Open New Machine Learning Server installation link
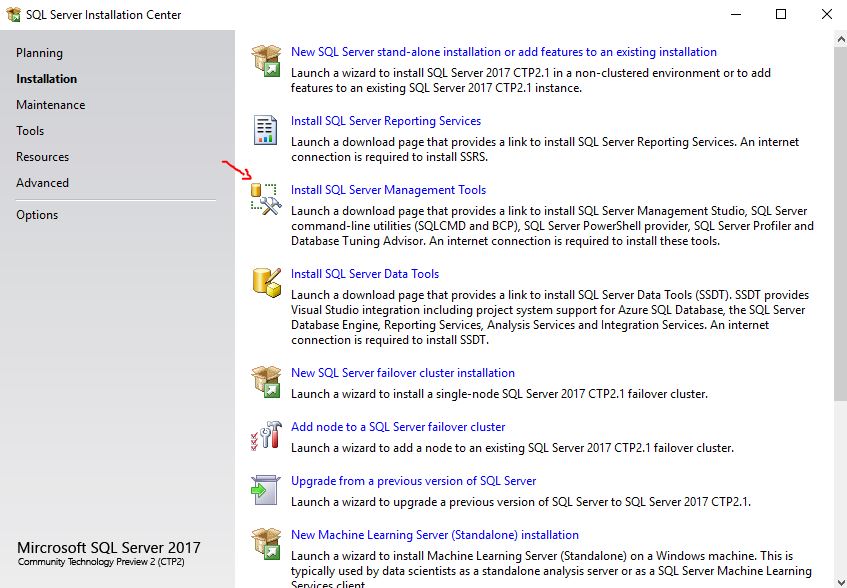Screen dimensions: 847x588 pyautogui.click(x=435, y=535)
